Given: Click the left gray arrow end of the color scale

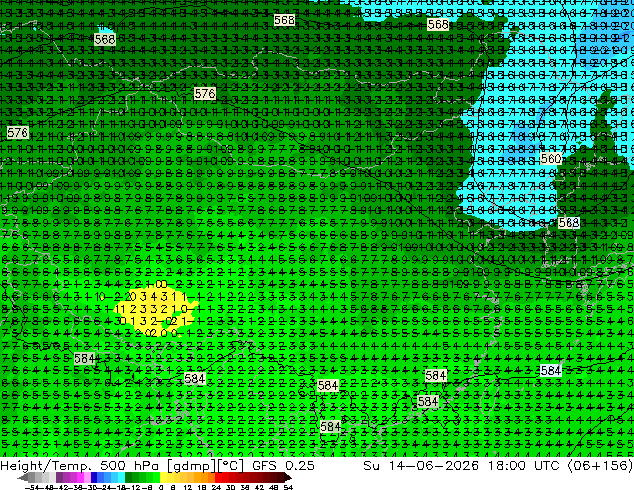Looking at the screenshot, I should click(x=22, y=478).
